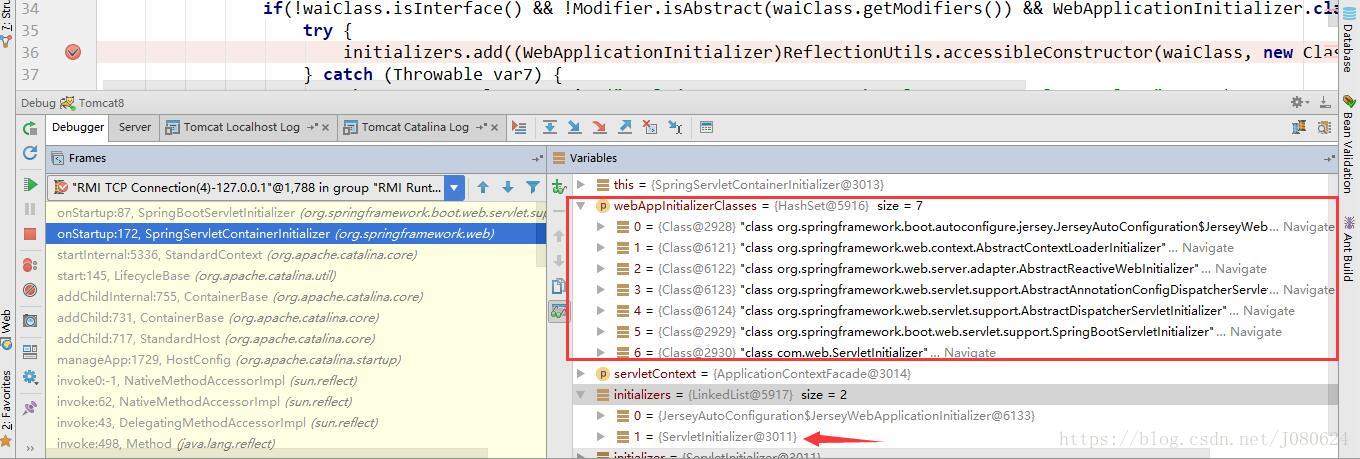
Task: Expand element 2 Class@6122
Action: [x=600, y=268]
